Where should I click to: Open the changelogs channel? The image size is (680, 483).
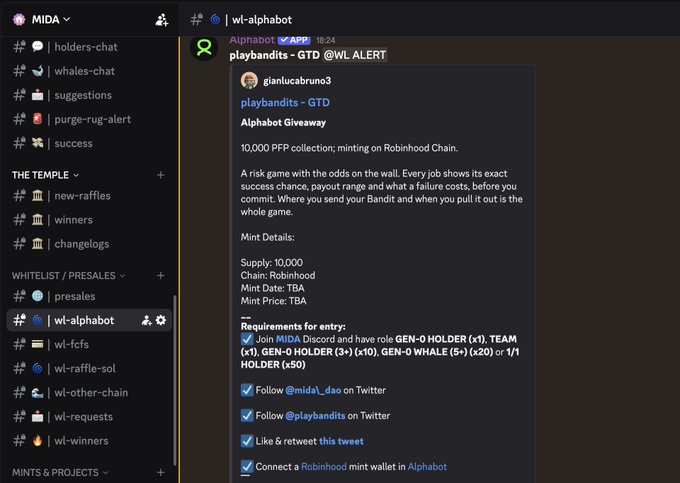coord(89,244)
